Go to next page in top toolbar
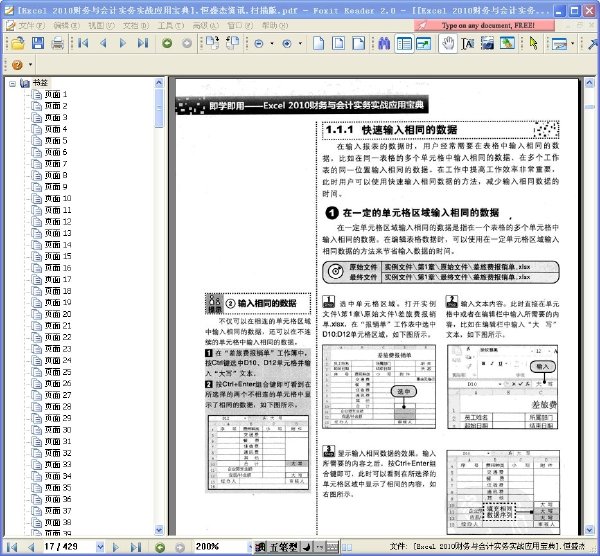This screenshot has width=600, height=556. click(122, 43)
